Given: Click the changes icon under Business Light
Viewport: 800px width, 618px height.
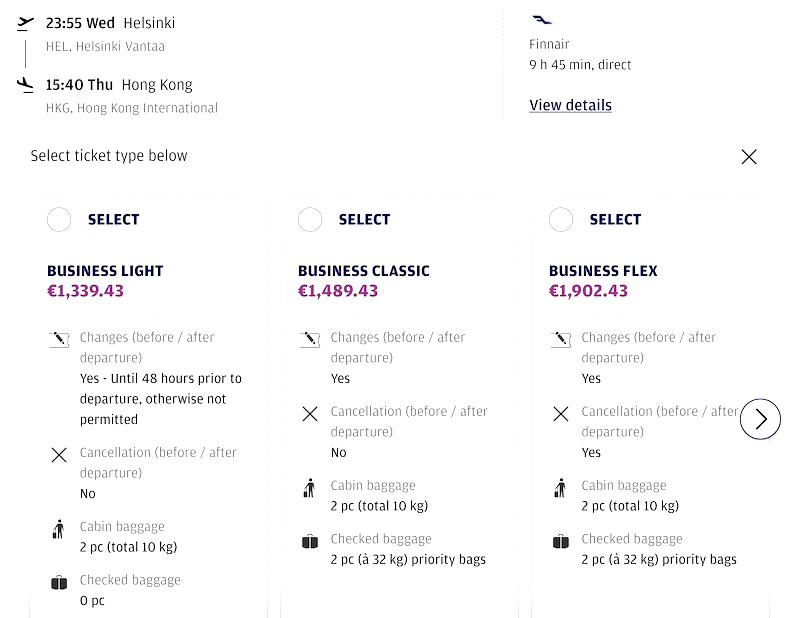Looking at the screenshot, I should click(x=58, y=339).
